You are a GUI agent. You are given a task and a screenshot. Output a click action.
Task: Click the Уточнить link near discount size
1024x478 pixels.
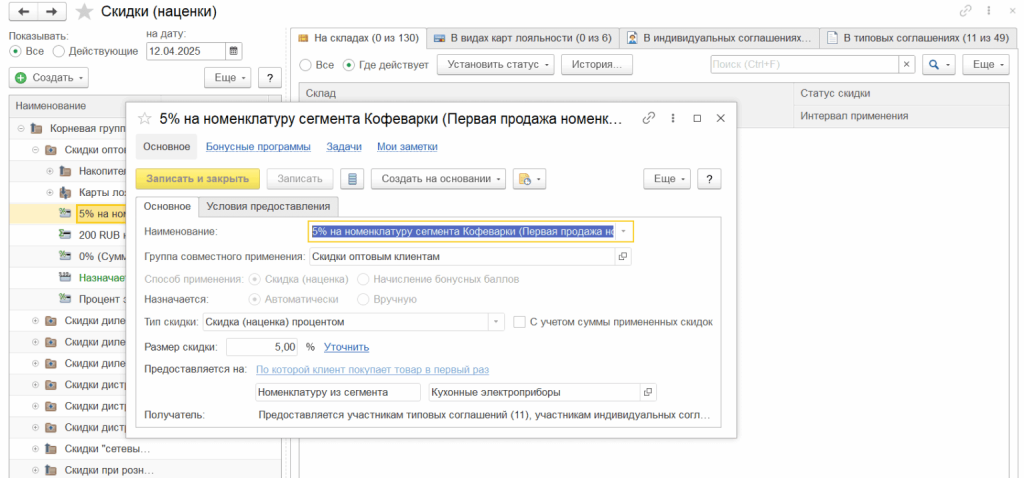[x=347, y=347]
